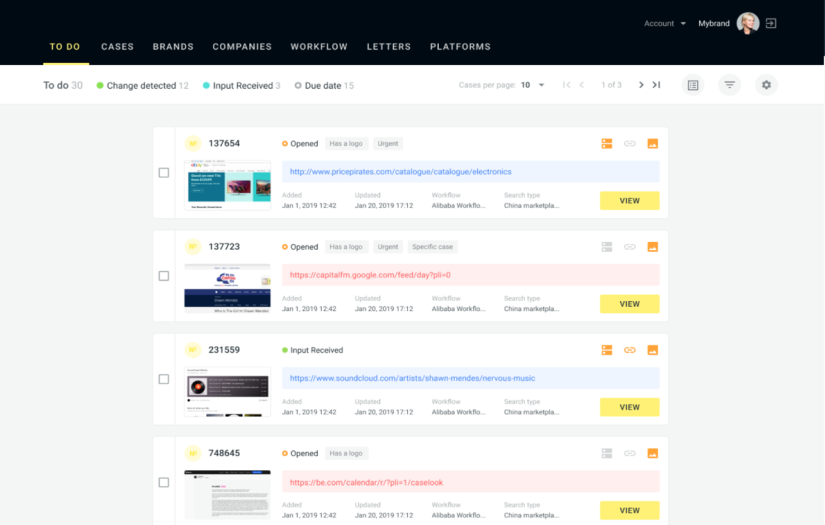The width and height of the screenshot is (825, 525).
Task: Select the WORKFLOW tab
Action: [319, 47]
